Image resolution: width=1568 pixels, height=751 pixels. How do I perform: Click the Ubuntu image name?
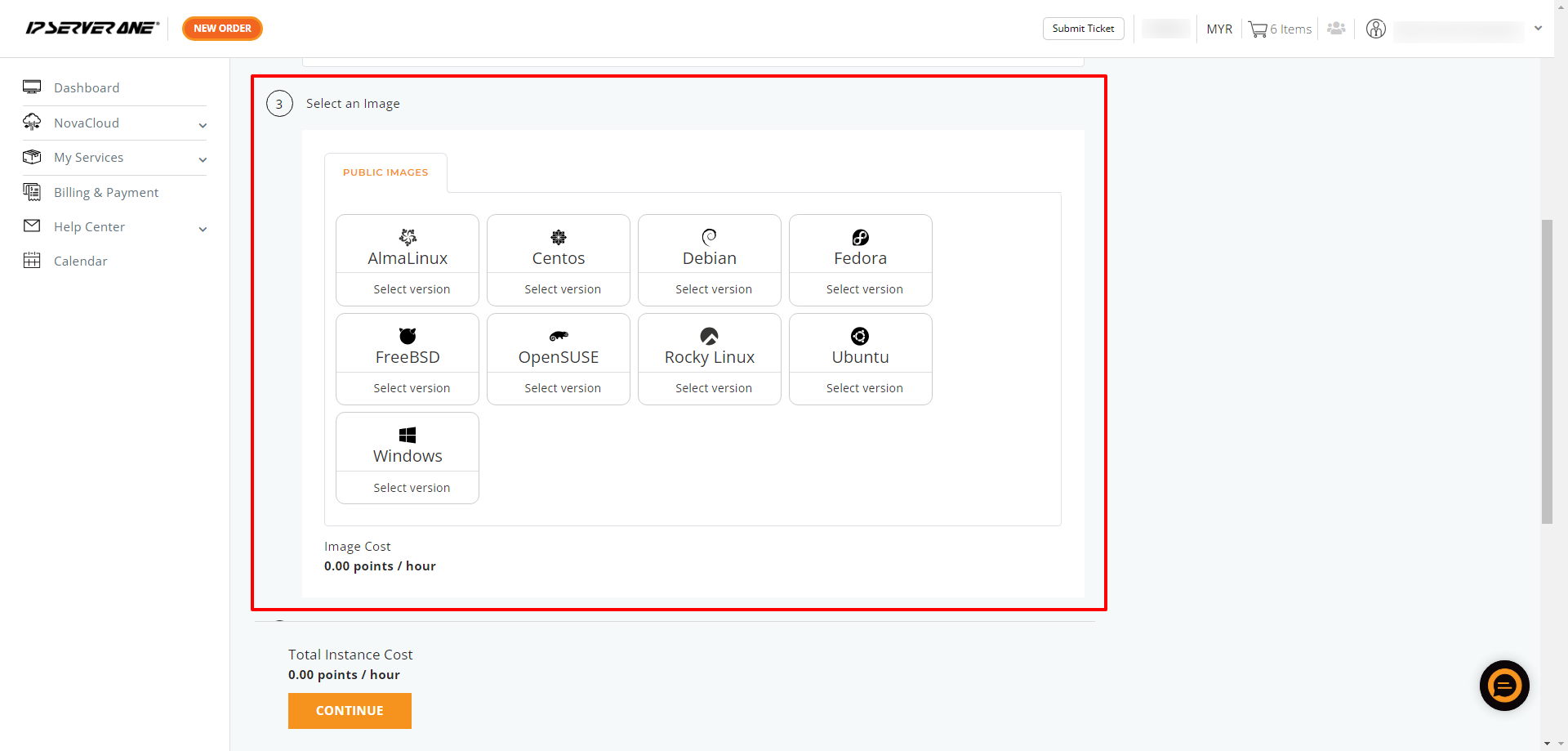(860, 357)
